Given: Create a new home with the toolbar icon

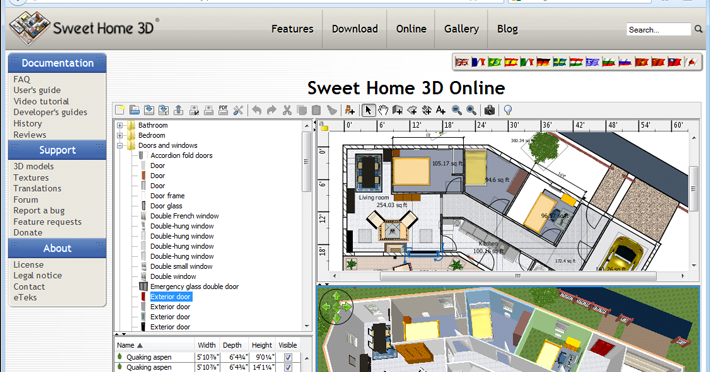Looking at the screenshot, I should pyautogui.click(x=120, y=110).
